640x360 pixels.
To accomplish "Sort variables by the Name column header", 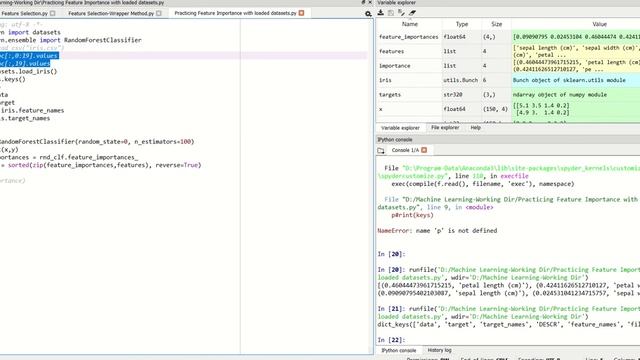I will click(409, 24).
